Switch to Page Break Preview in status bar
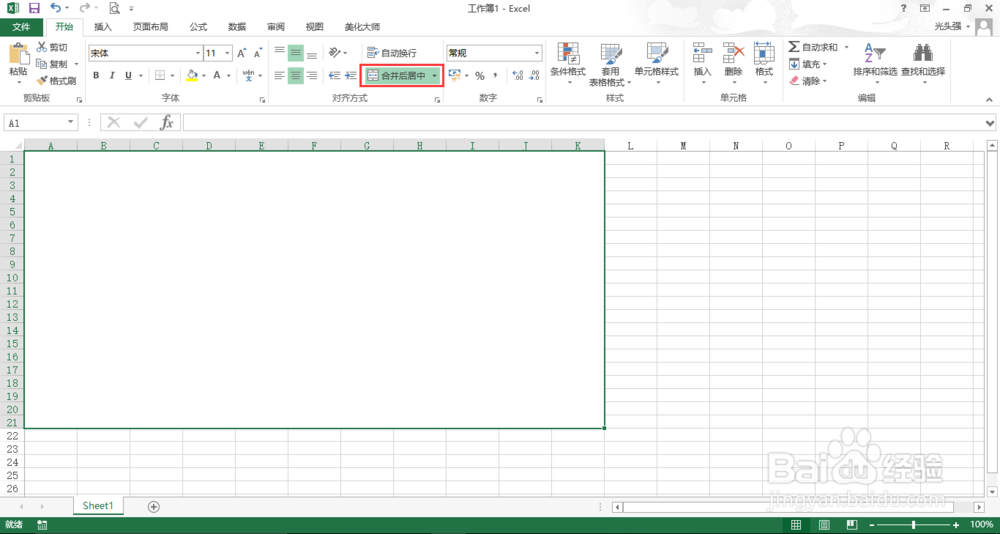This screenshot has width=1000, height=534. pyautogui.click(x=851, y=525)
